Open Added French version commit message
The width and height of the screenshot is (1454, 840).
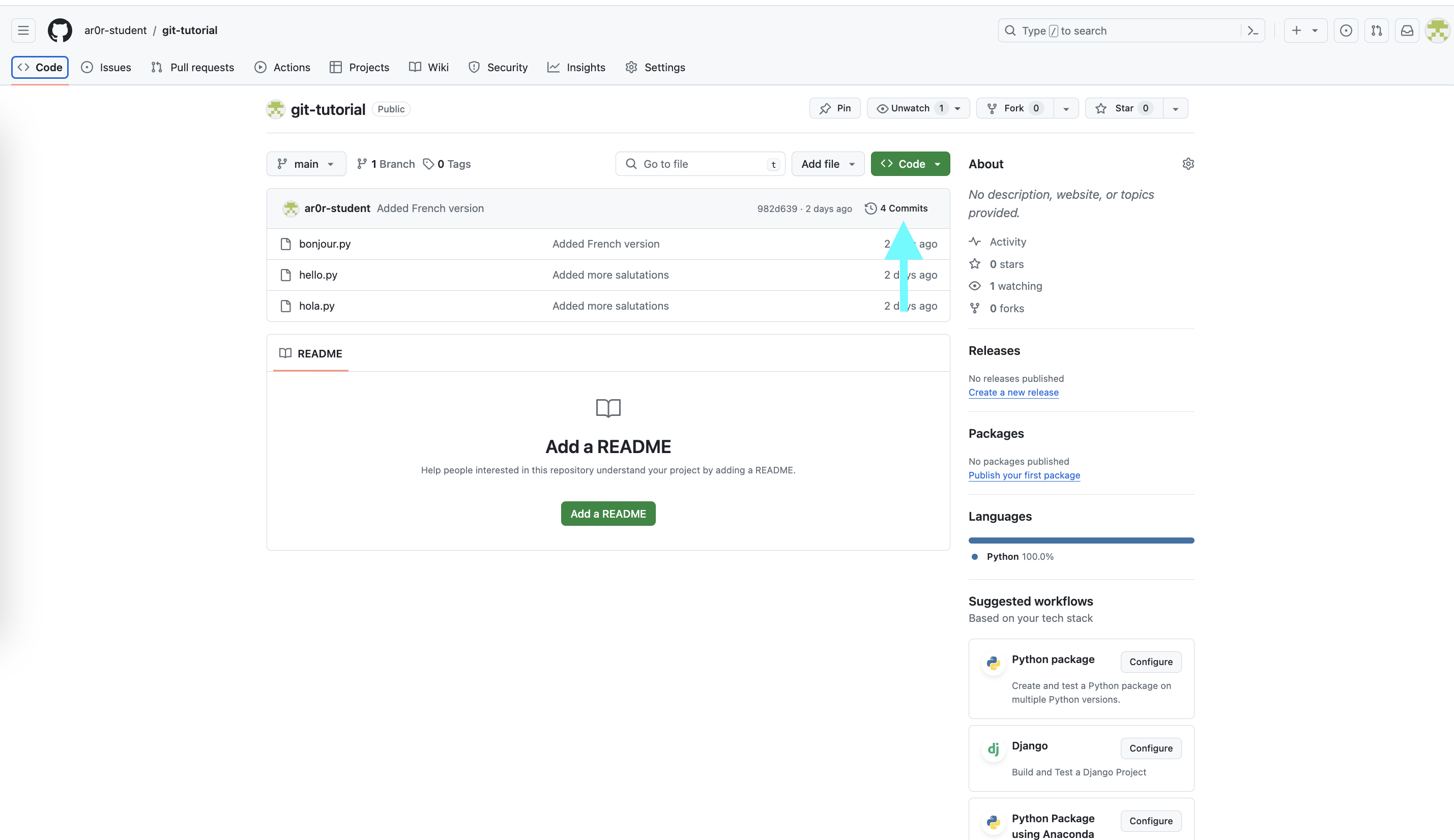pyautogui.click(x=430, y=208)
